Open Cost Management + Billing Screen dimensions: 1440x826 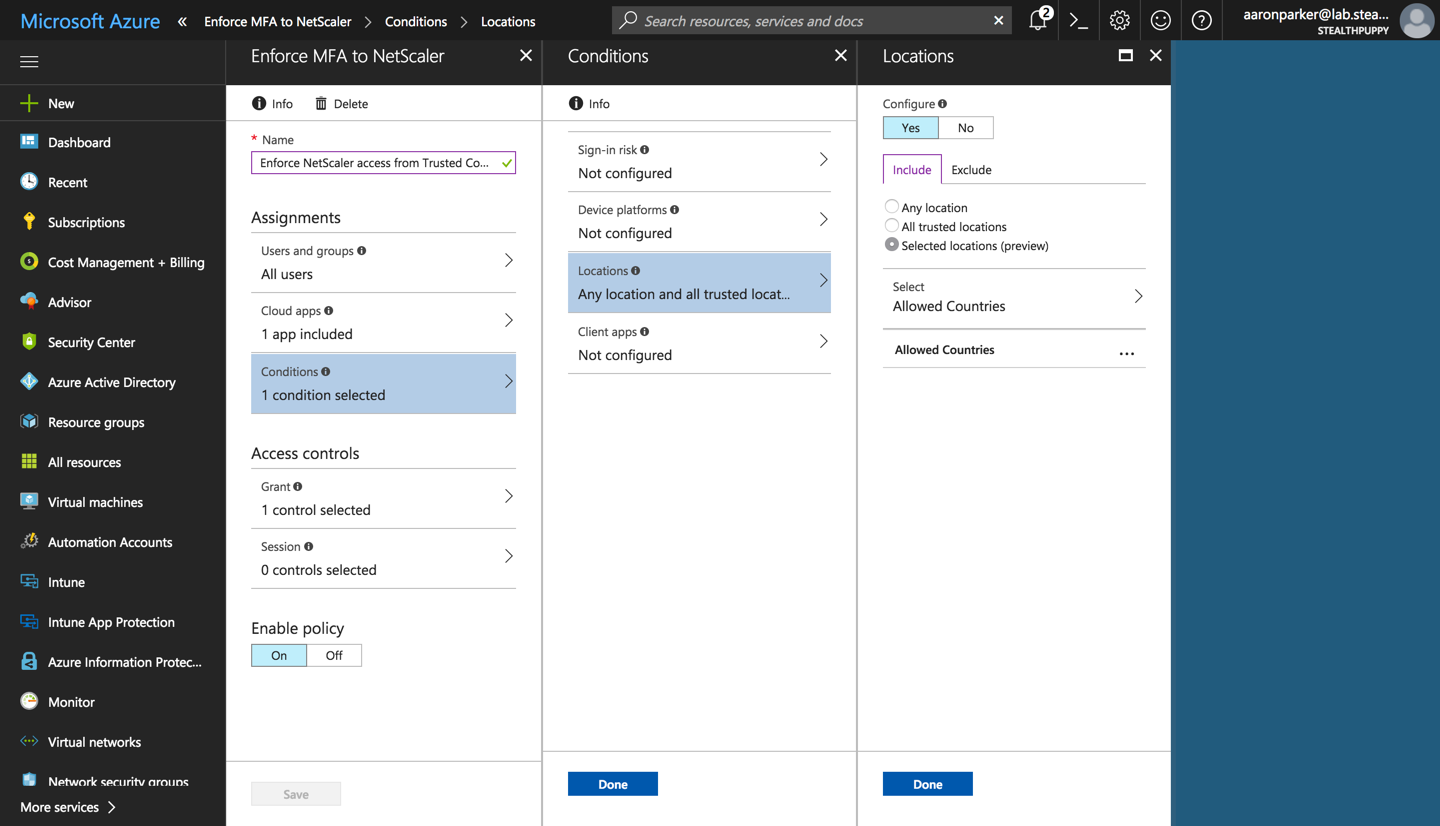pos(112,262)
